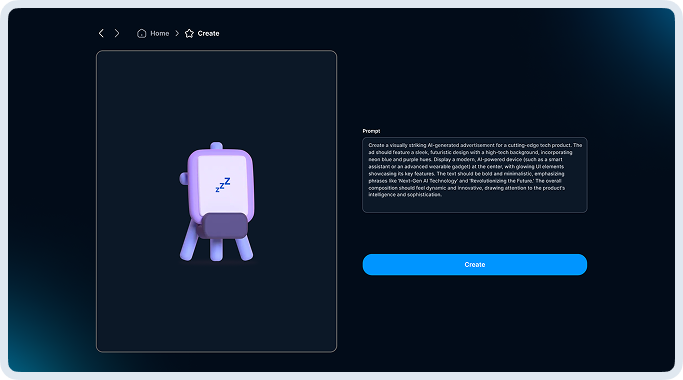The width and height of the screenshot is (683, 380).
Task: Click the dark purple tray on easel
Action: (x=224, y=226)
